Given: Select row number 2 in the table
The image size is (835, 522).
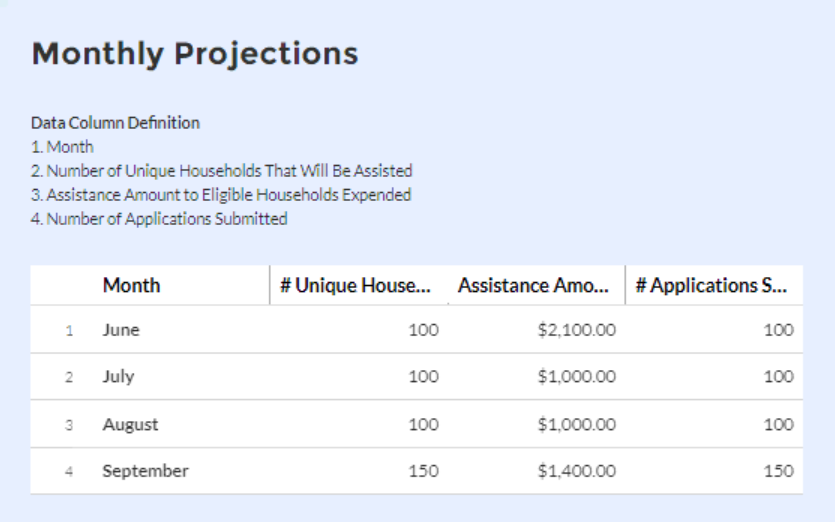Looking at the screenshot, I should pos(69,378).
